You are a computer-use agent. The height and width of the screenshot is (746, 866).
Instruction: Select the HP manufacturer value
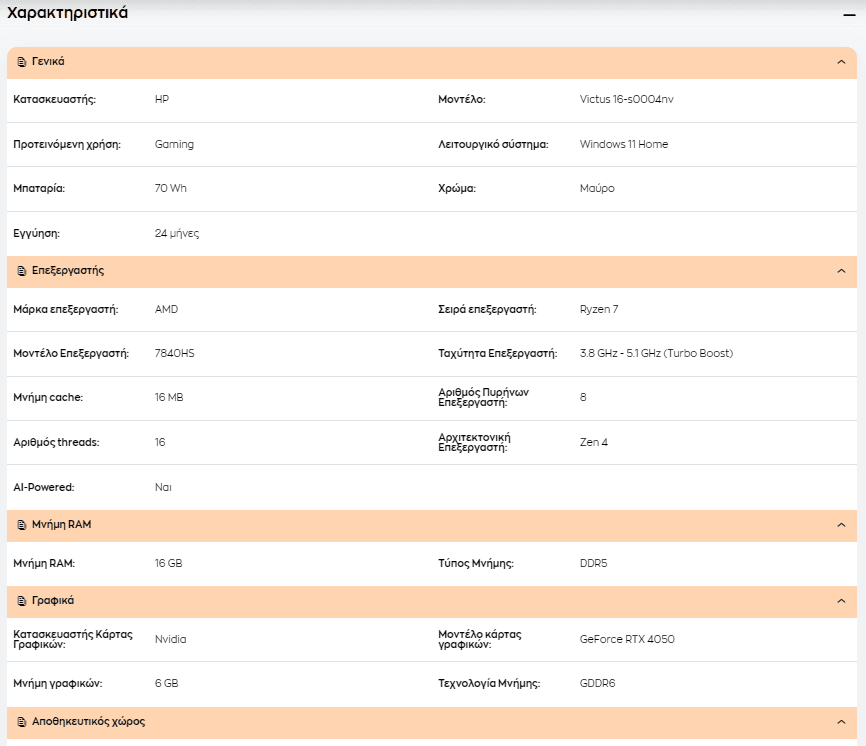tap(162, 99)
